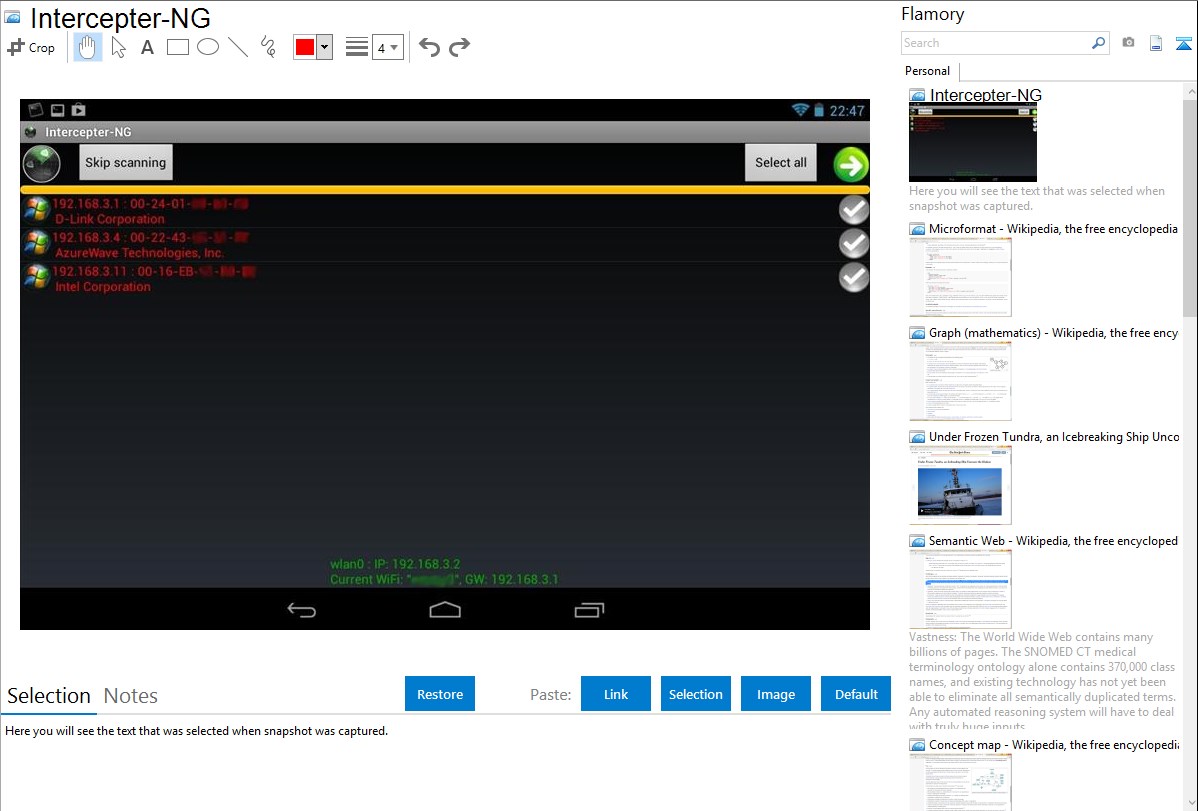Click the Microformat - Wikipedia title text
Screen dimensions: 1198x811
coord(1053,229)
